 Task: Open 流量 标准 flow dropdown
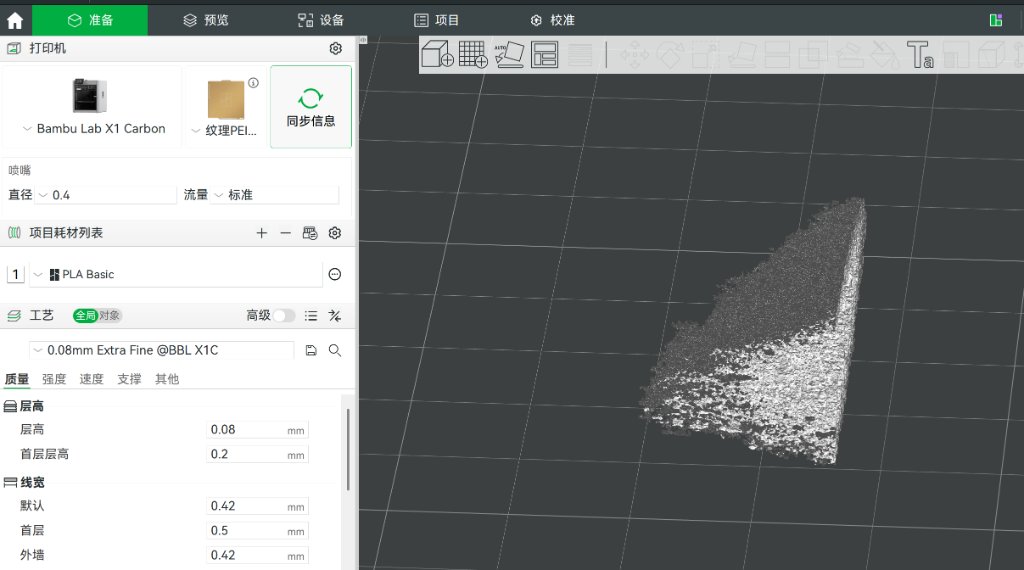pyautogui.click(x=275, y=195)
